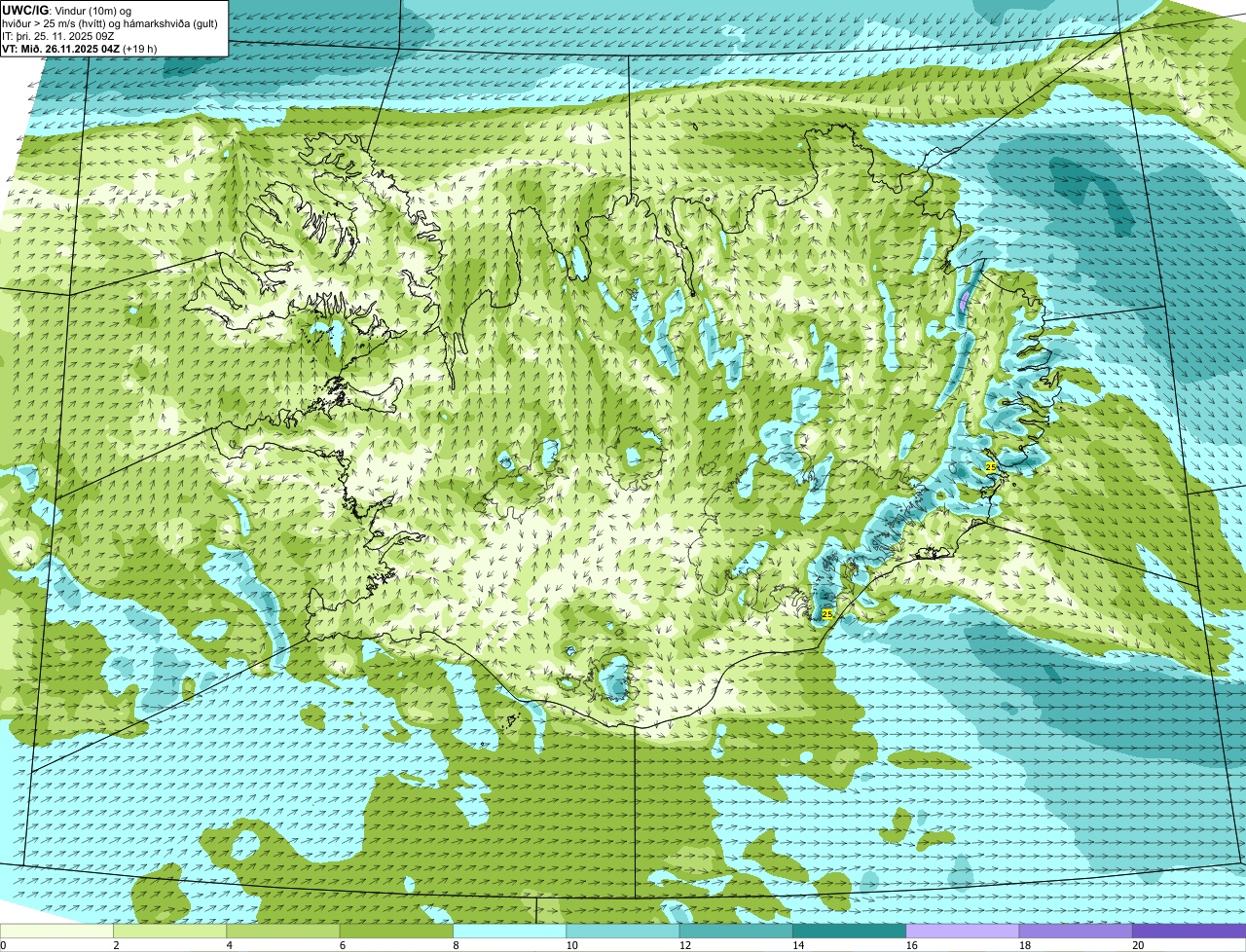This screenshot has width=1246, height=952.
Task: Click the '6' tick label on the scale
Action: pyautogui.click(x=343, y=945)
